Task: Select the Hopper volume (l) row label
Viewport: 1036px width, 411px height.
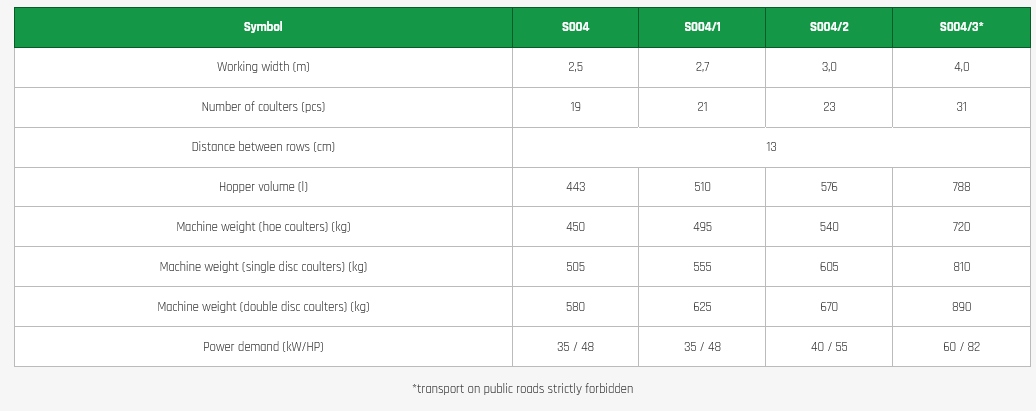Action: tap(263, 187)
